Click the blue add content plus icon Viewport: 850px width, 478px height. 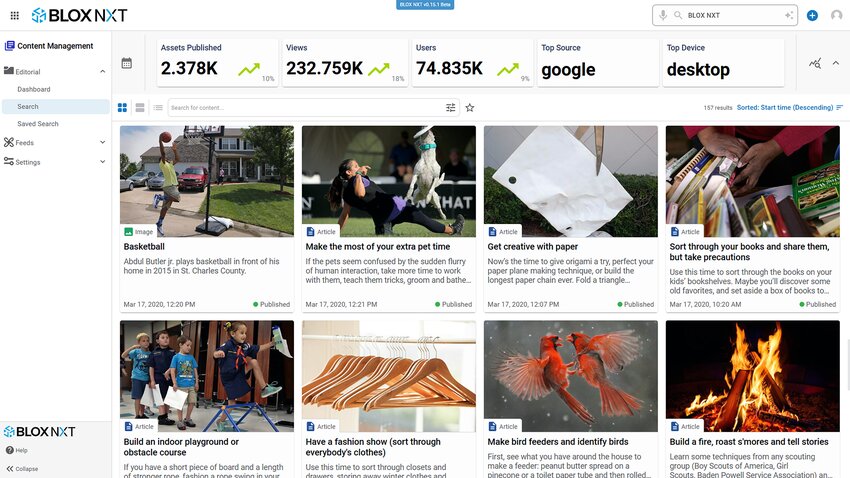point(812,16)
